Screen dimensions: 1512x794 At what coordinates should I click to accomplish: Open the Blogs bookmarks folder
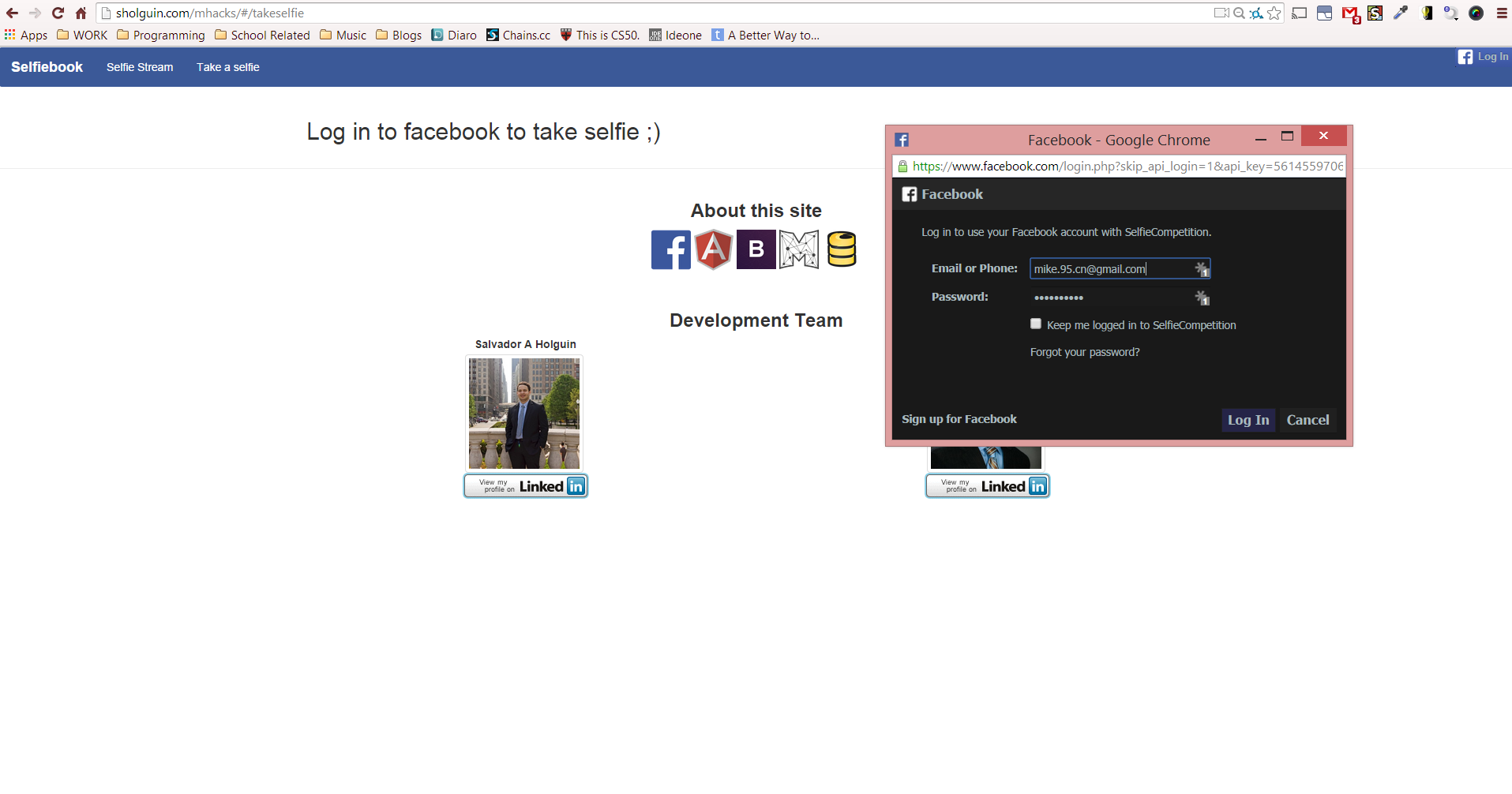pyautogui.click(x=399, y=35)
